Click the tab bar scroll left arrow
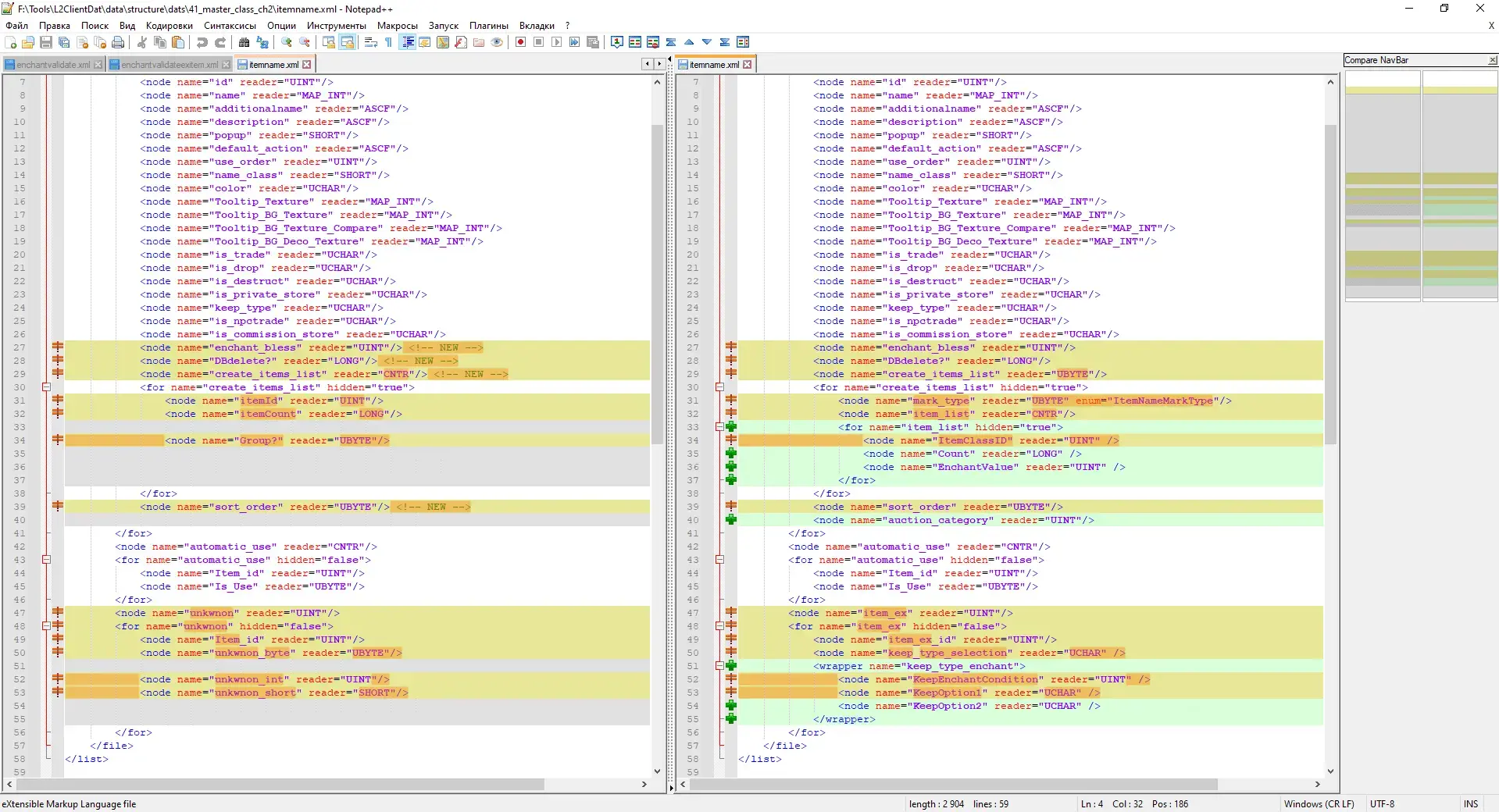Screen dimensions: 1499x812 click(x=647, y=64)
